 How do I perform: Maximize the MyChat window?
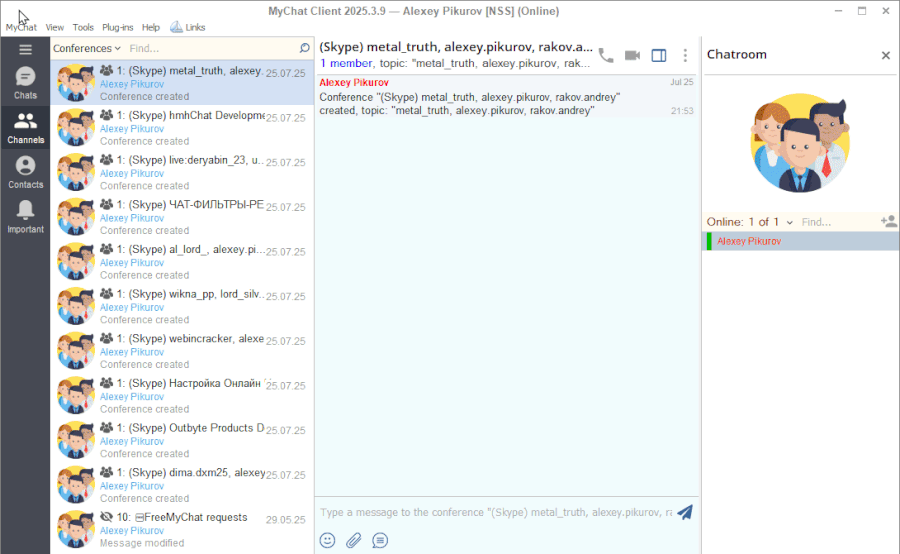tap(862, 11)
